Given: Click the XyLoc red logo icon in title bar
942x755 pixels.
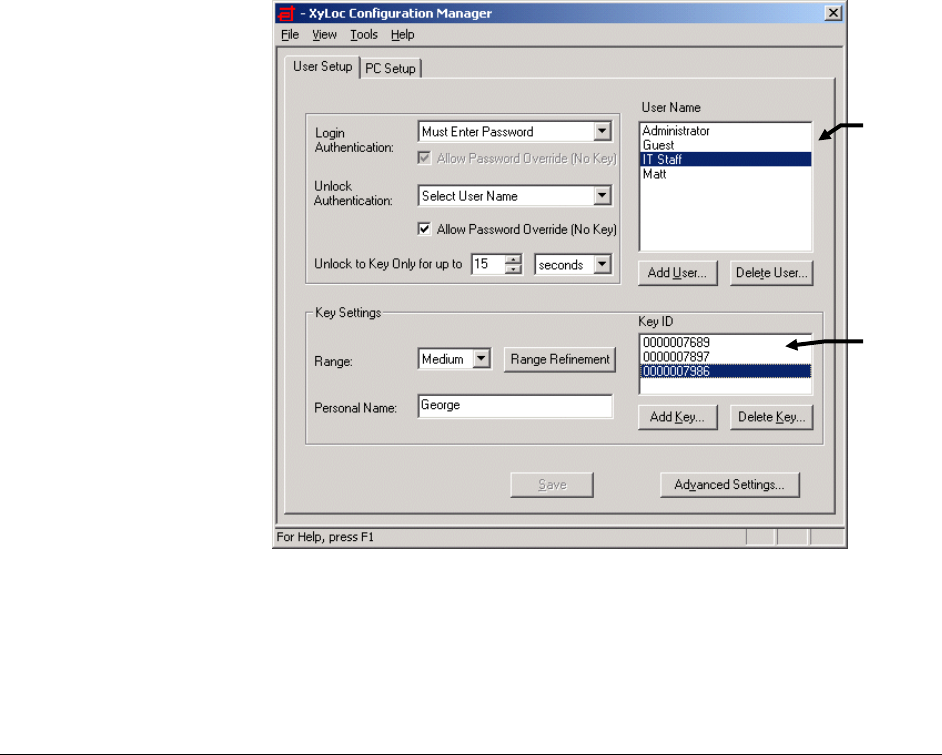Looking at the screenshot, I should click(287, 13).
